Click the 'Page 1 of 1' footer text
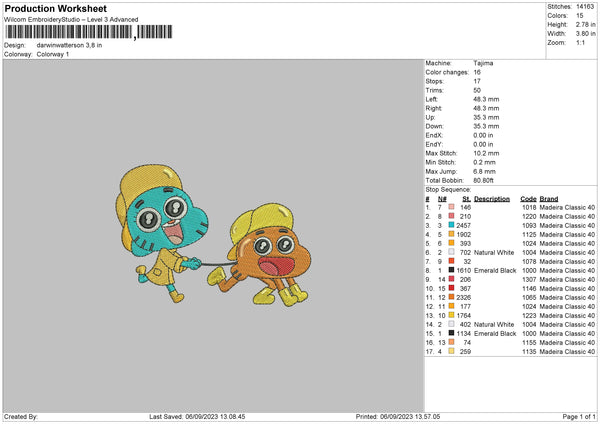The height and width of the screenshot is (424, 600). [579, 416]
